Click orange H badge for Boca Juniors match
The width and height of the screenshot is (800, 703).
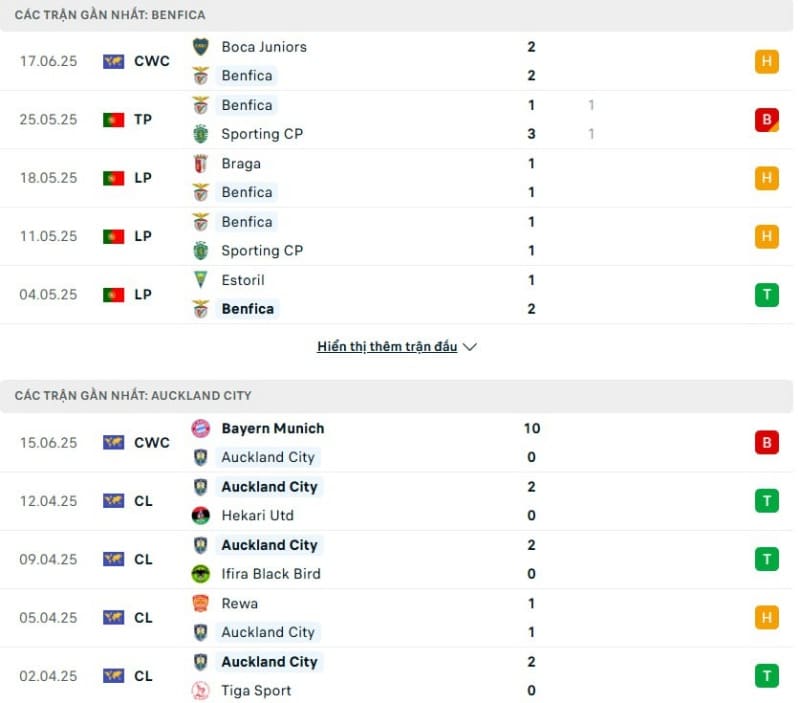coord(766,61)
